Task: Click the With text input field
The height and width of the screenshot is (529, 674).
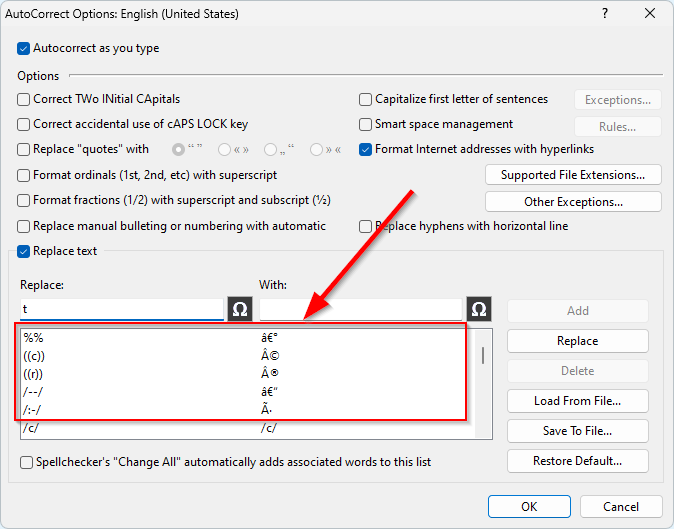Action: (360, 309)
